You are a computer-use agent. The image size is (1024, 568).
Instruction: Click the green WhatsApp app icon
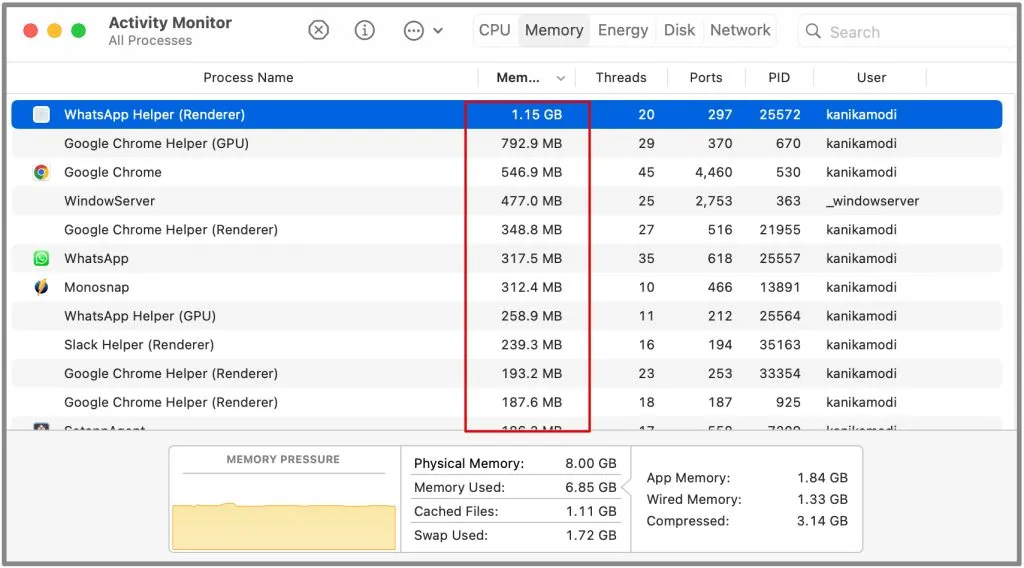pyautogui.click(x=41, y=259)
